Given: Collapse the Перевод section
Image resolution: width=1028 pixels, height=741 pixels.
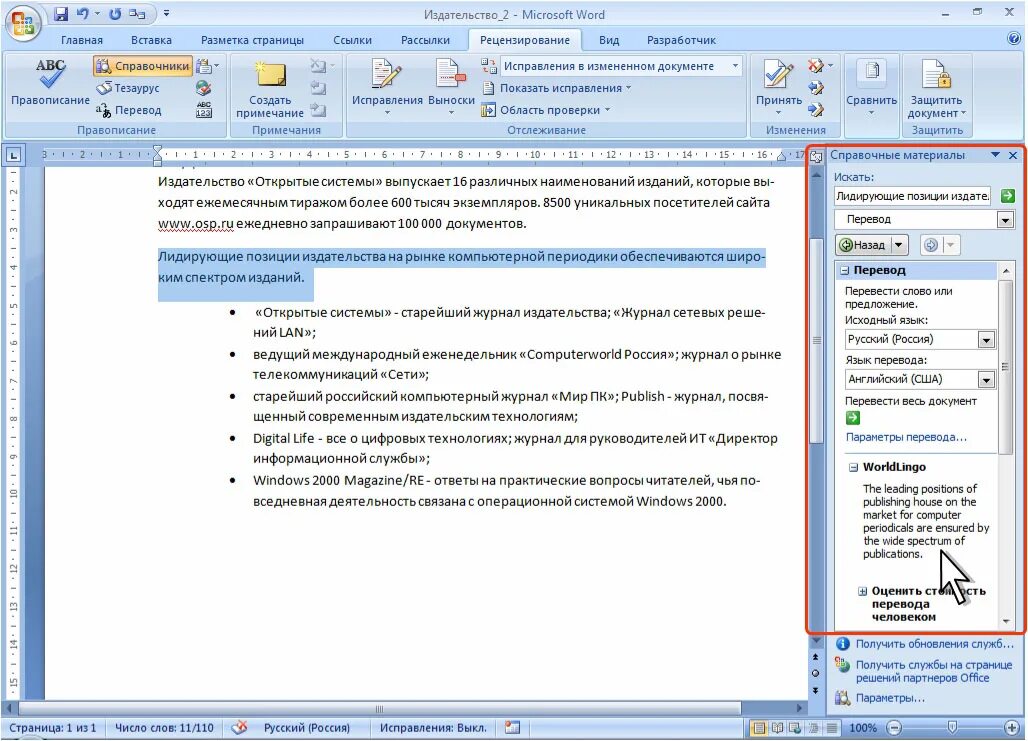Looking at the screenshot, I should (845, 270).
